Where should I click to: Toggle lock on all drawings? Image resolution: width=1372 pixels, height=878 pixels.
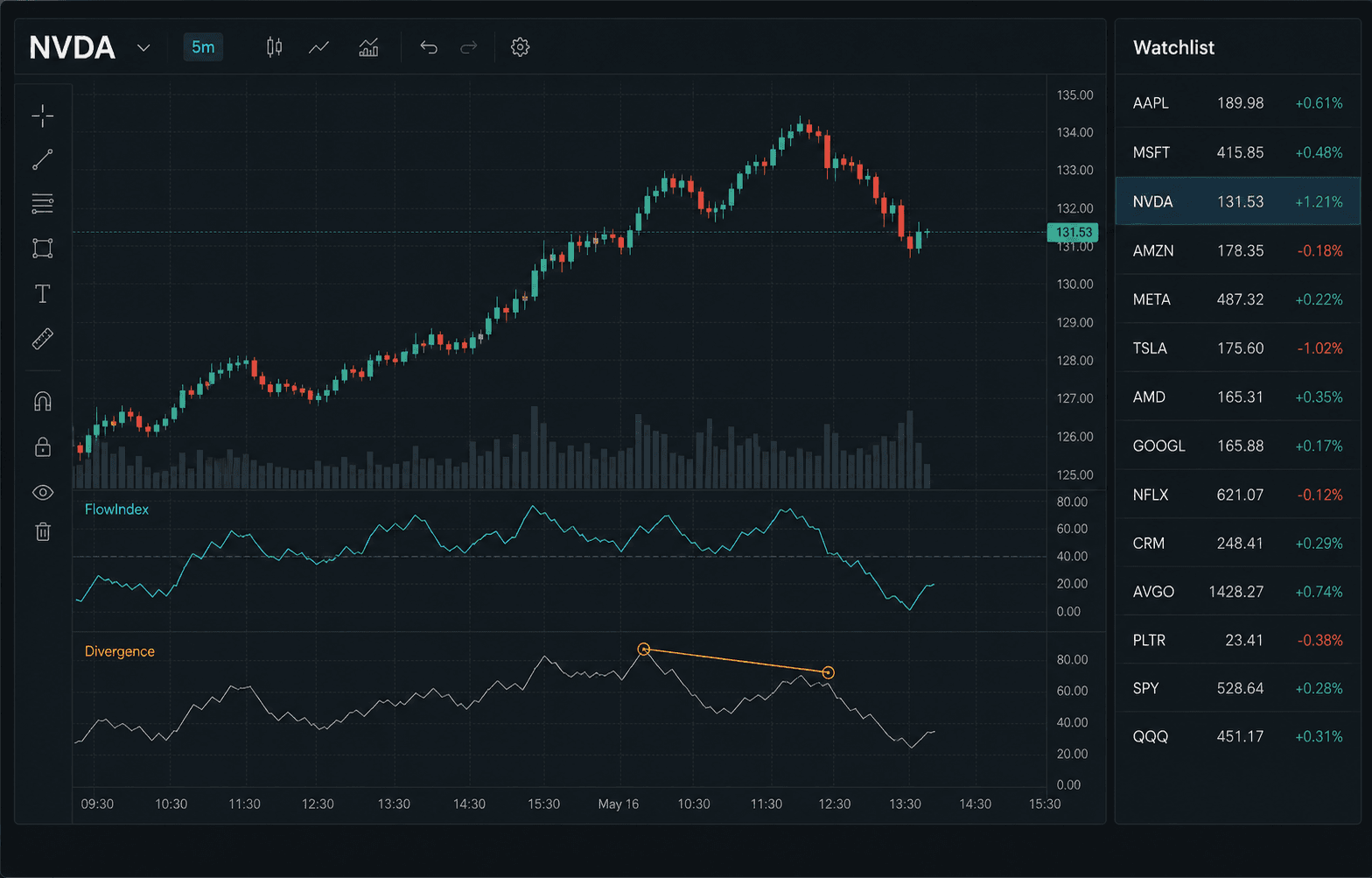(42, 446)
